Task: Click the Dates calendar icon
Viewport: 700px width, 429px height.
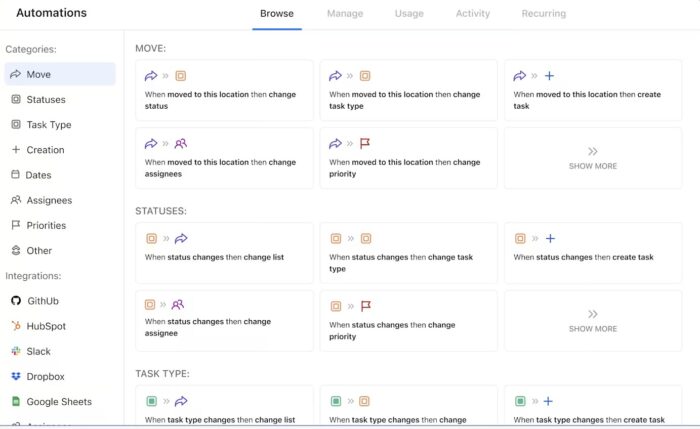Action: (x=16, y=175)
